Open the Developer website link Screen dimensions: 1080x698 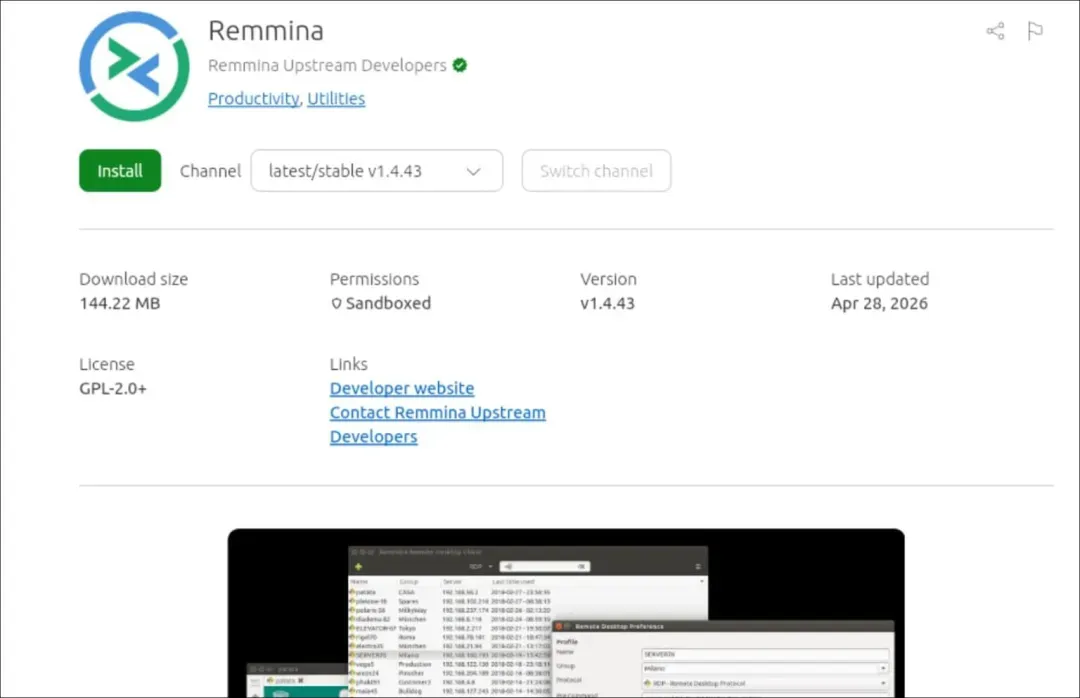tap(402, 389)
